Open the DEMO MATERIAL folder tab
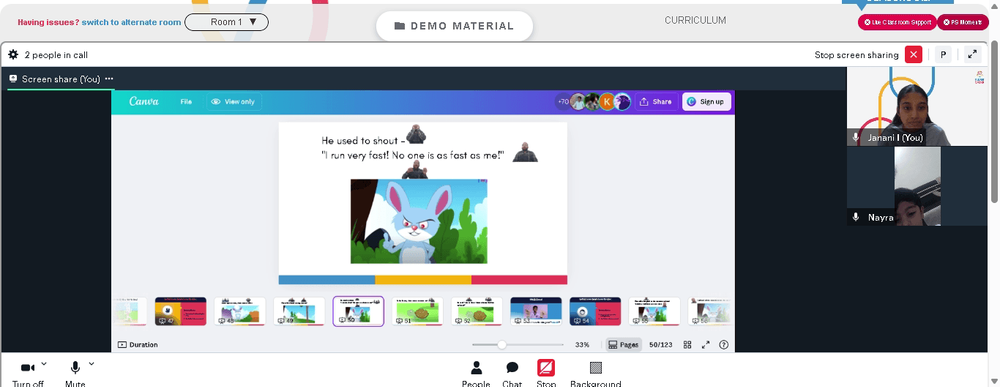Screen dimensions: 1000x387 point(454,26)
